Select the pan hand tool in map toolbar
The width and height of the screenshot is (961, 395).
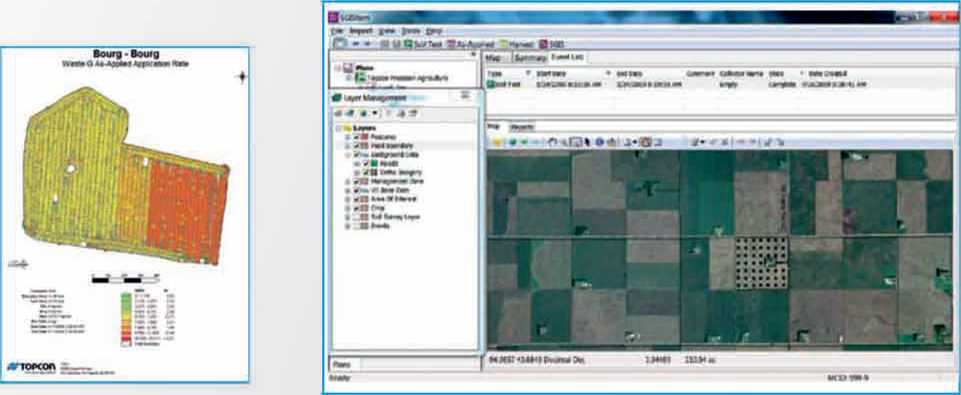click(x=552, y=142)
